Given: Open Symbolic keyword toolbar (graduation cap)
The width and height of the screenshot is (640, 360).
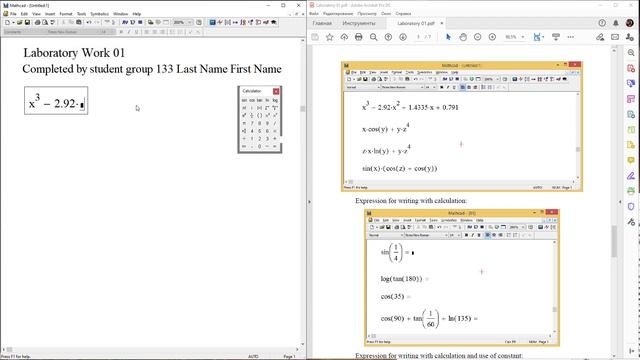Looking at the screenshot, I should (273, 22).
